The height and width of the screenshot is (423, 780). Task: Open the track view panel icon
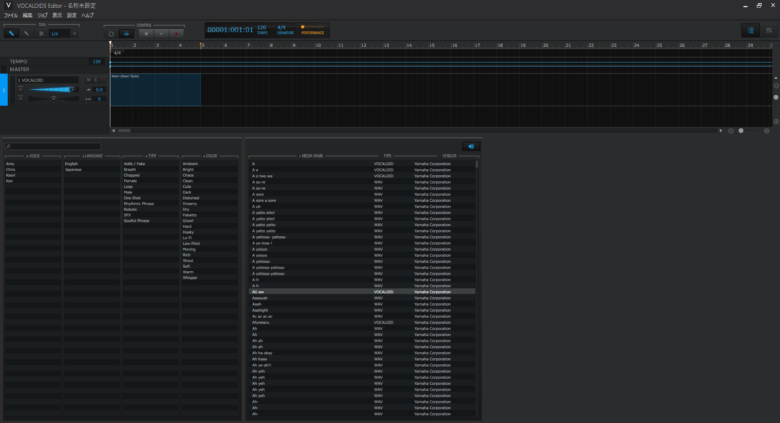coord(750,30)
